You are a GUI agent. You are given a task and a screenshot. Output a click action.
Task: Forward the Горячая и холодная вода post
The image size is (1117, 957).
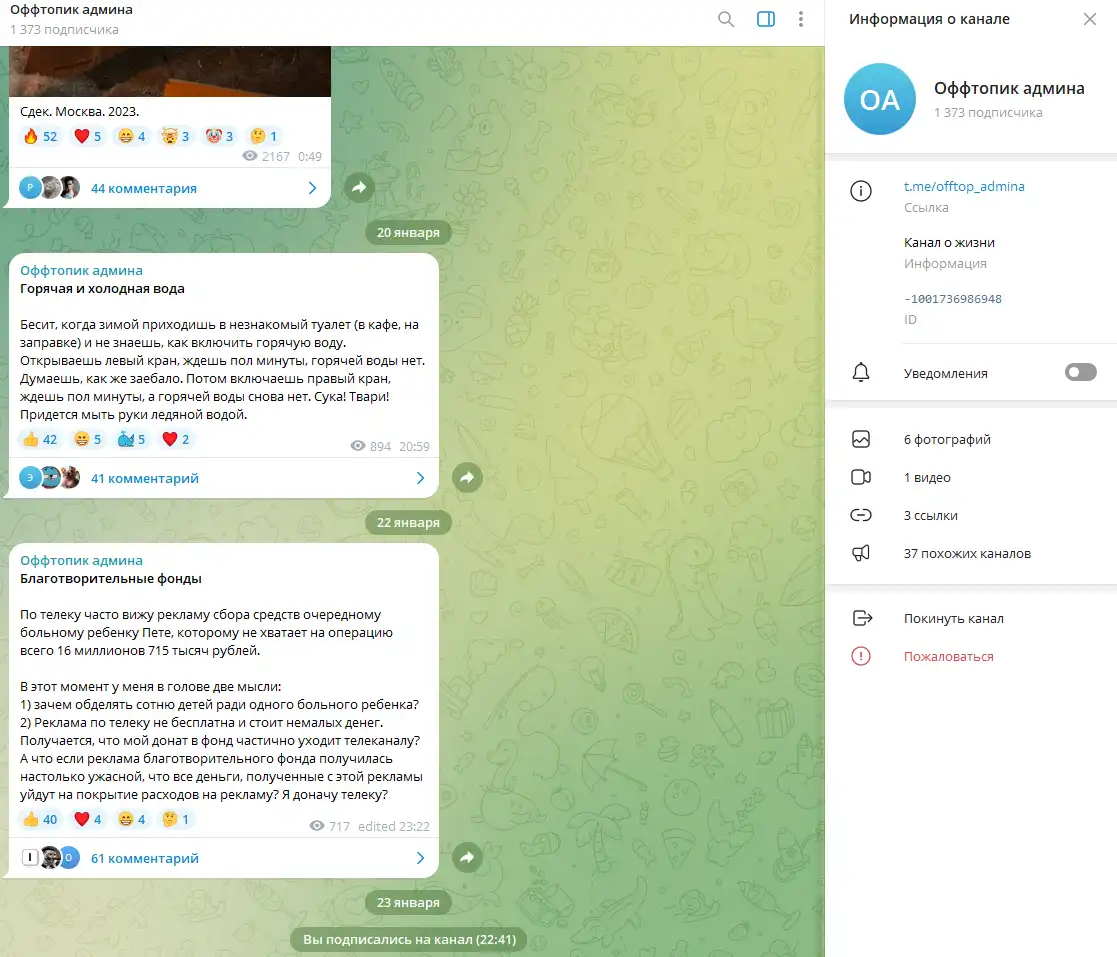pyautogui.click(x=467, y=477)
